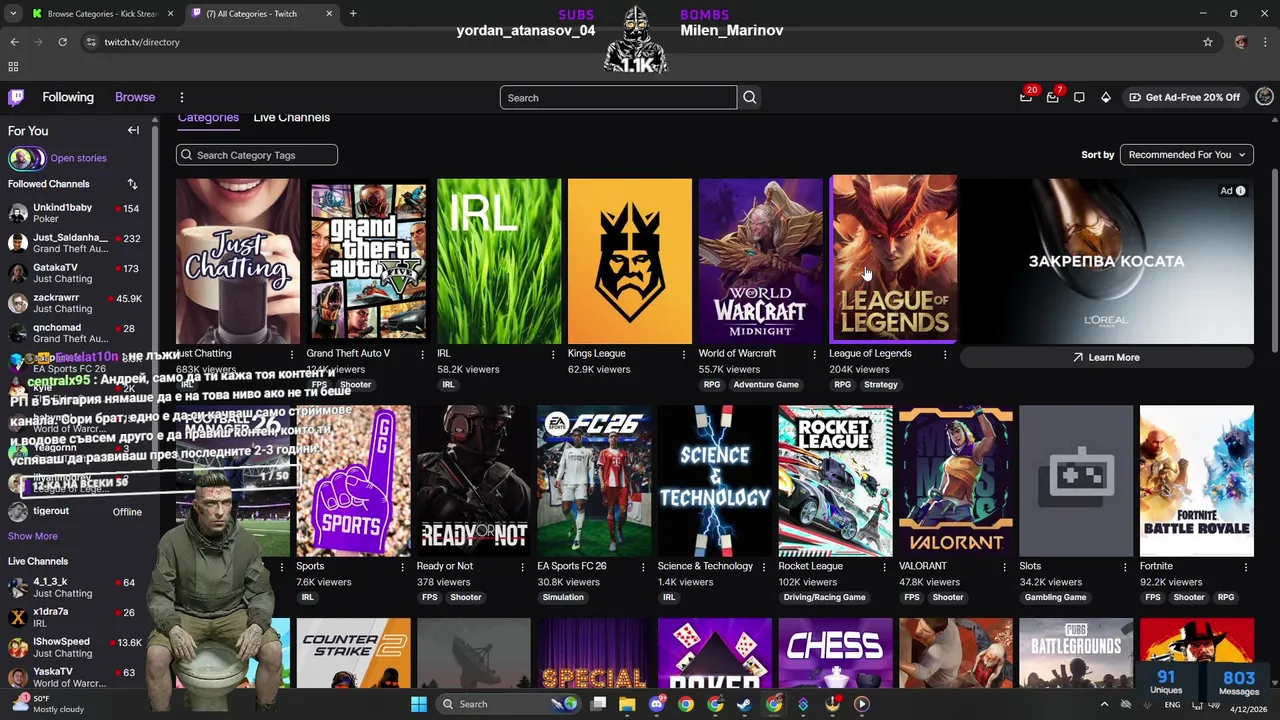Open GatakaTV followed channel
1280x720 pixels.
(x=75, y=273)
